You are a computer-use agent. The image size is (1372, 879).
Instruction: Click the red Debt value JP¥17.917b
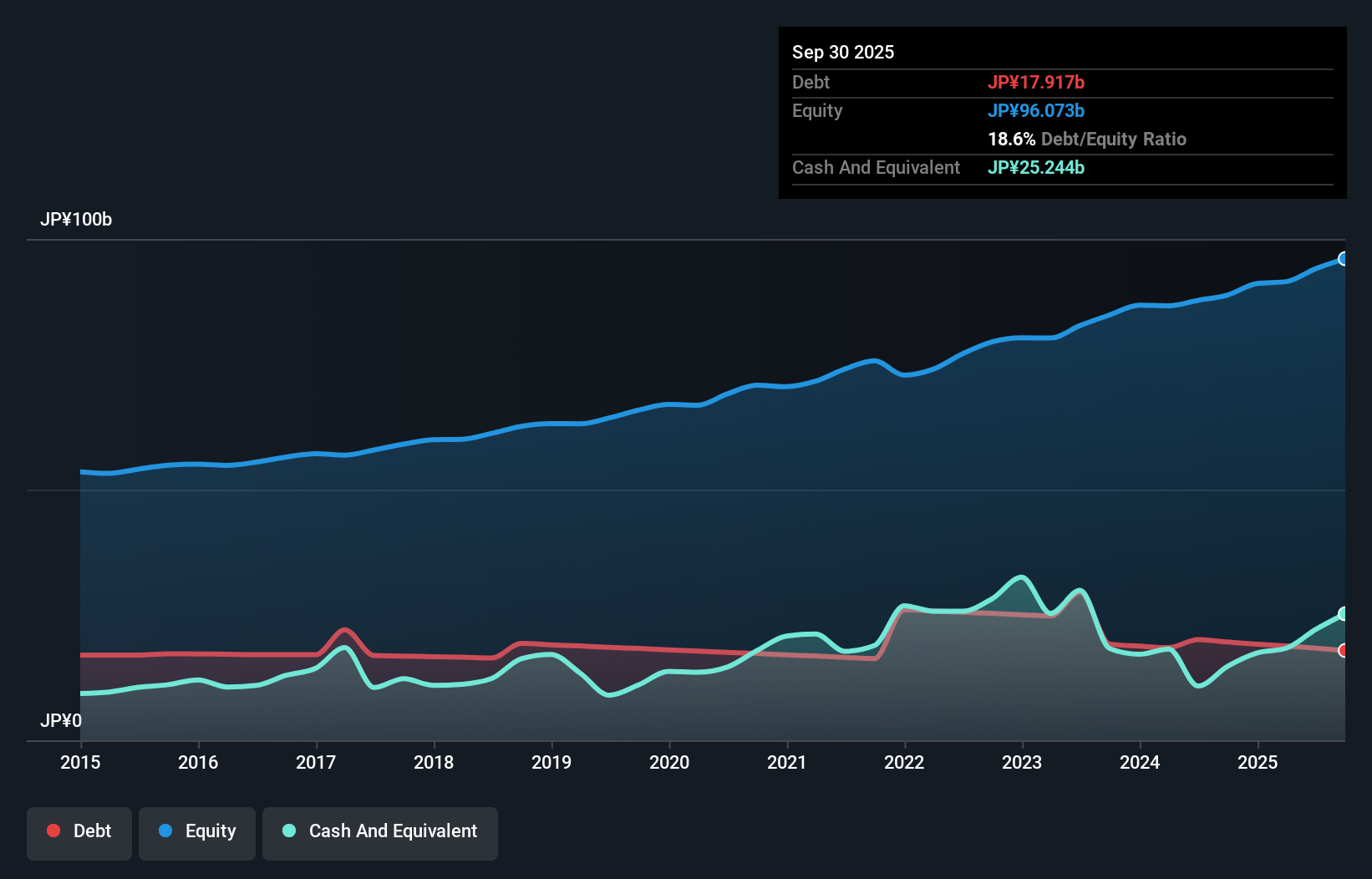[1037, 82]
